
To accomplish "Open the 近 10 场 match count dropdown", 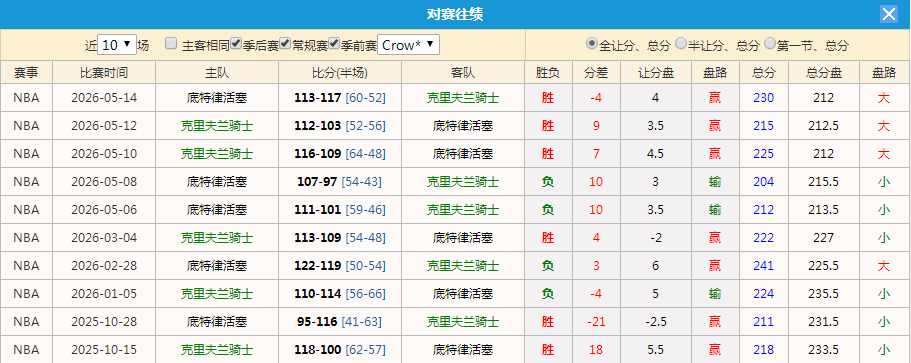I will [x=117, y=45].
